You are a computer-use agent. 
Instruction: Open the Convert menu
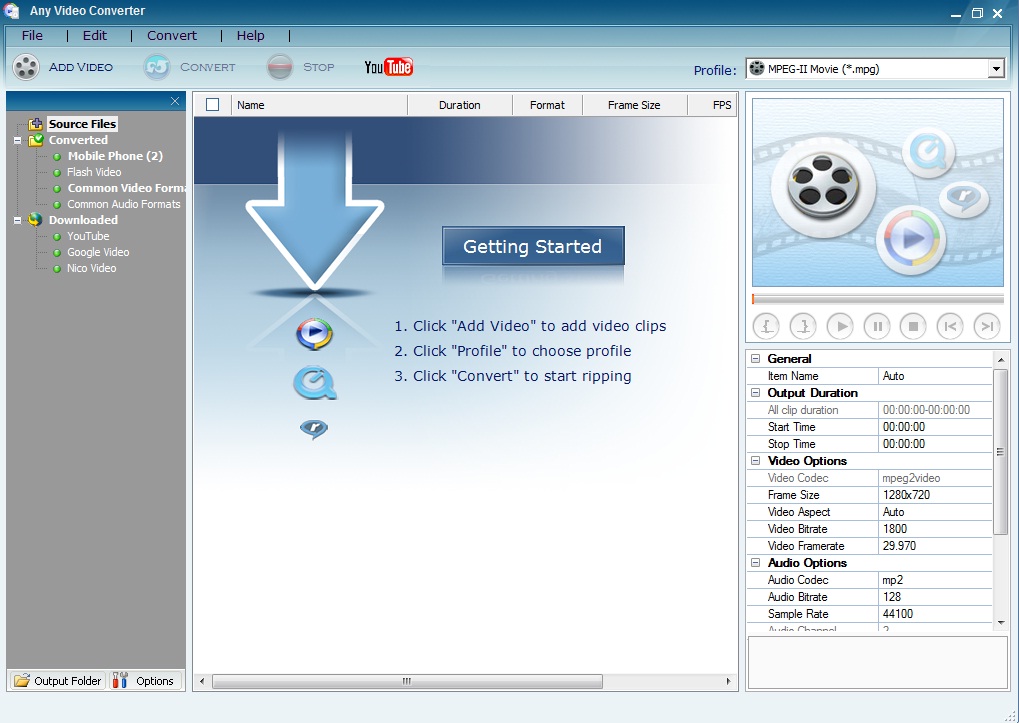pos(170,35)
